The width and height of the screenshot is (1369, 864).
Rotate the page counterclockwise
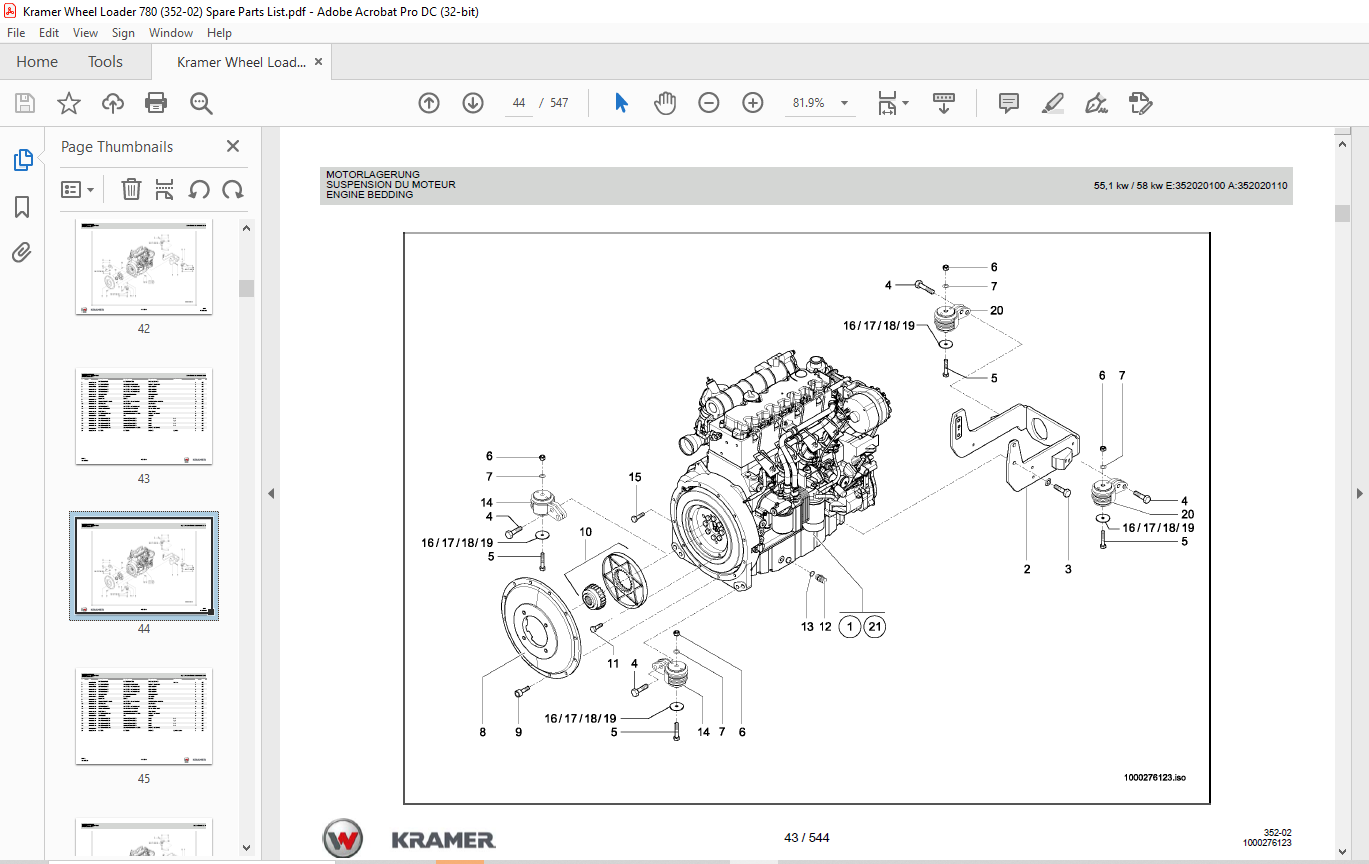(x=199, y=189)
